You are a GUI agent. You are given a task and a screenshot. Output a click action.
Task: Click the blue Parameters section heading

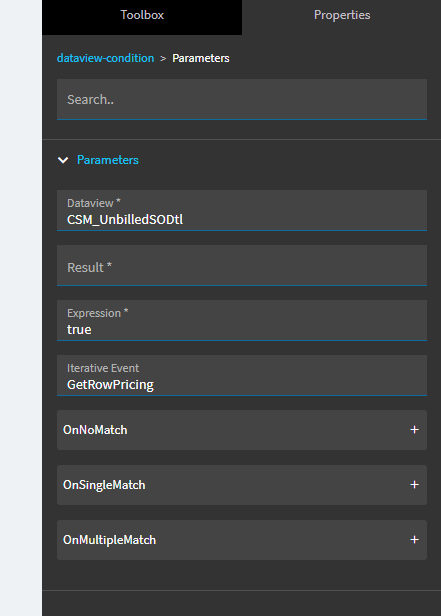108,160
